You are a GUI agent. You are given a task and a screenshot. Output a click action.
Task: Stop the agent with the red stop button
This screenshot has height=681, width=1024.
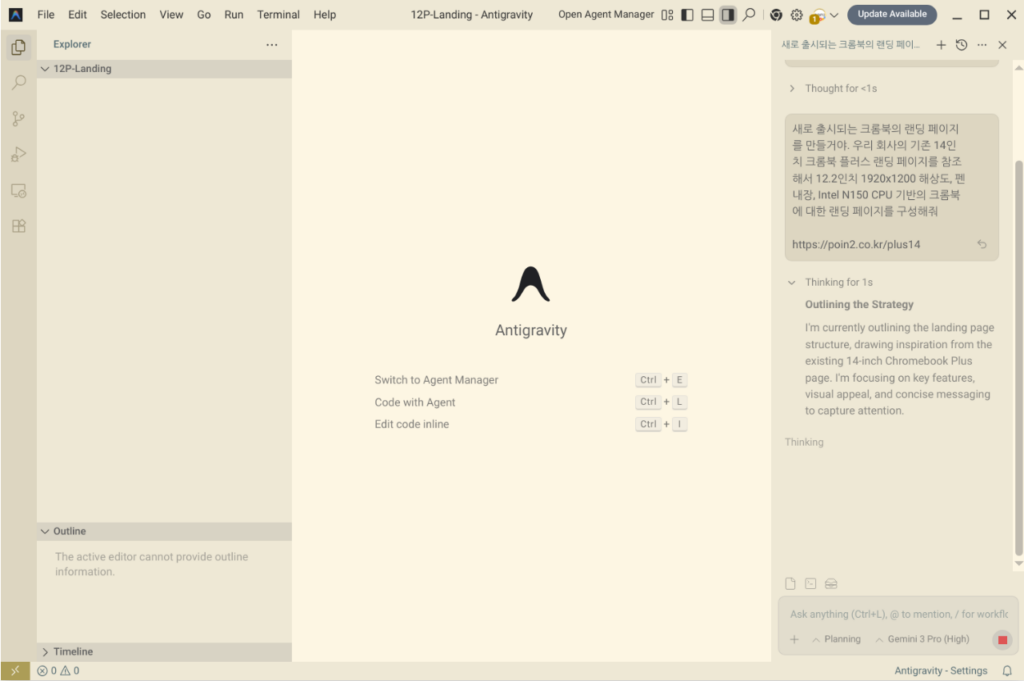(1002, 640)
